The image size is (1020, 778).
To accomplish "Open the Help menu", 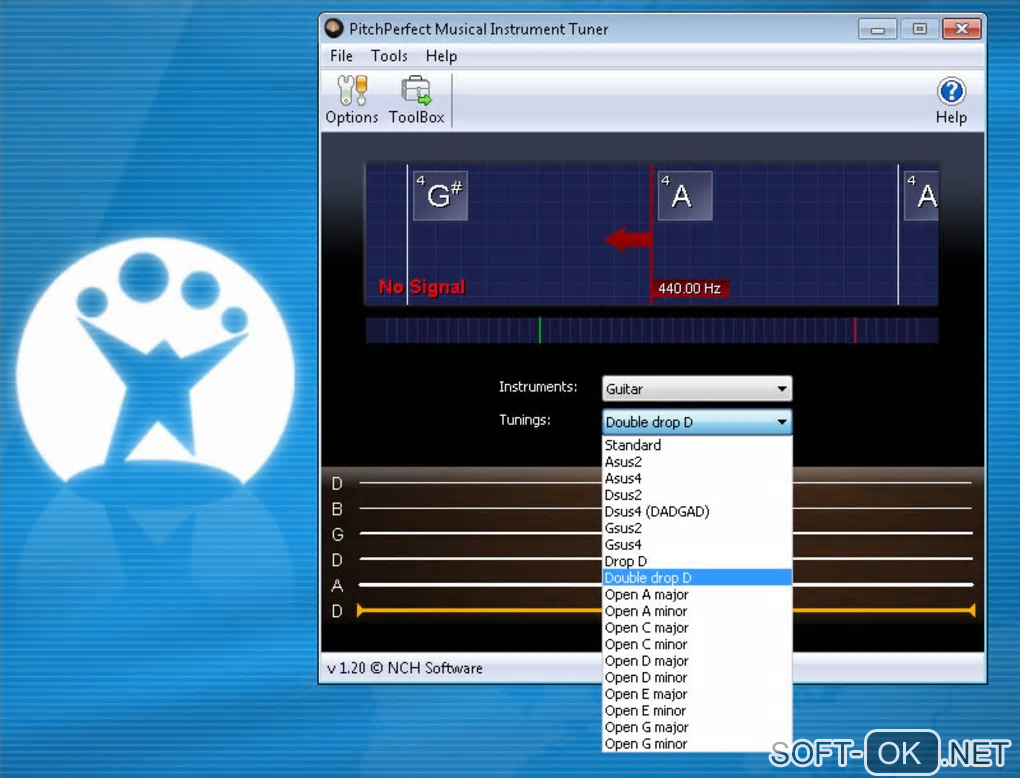I will coord(441,56).
